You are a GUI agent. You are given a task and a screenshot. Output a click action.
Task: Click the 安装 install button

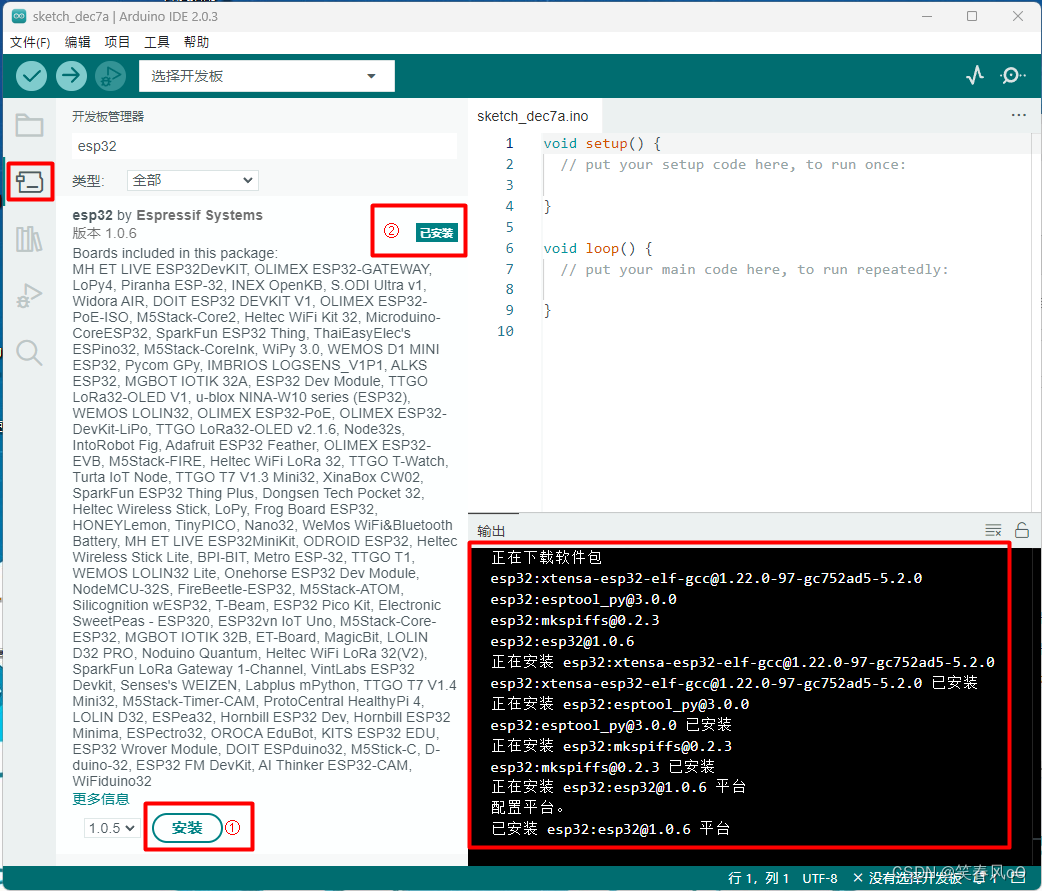tap(185, 827)
